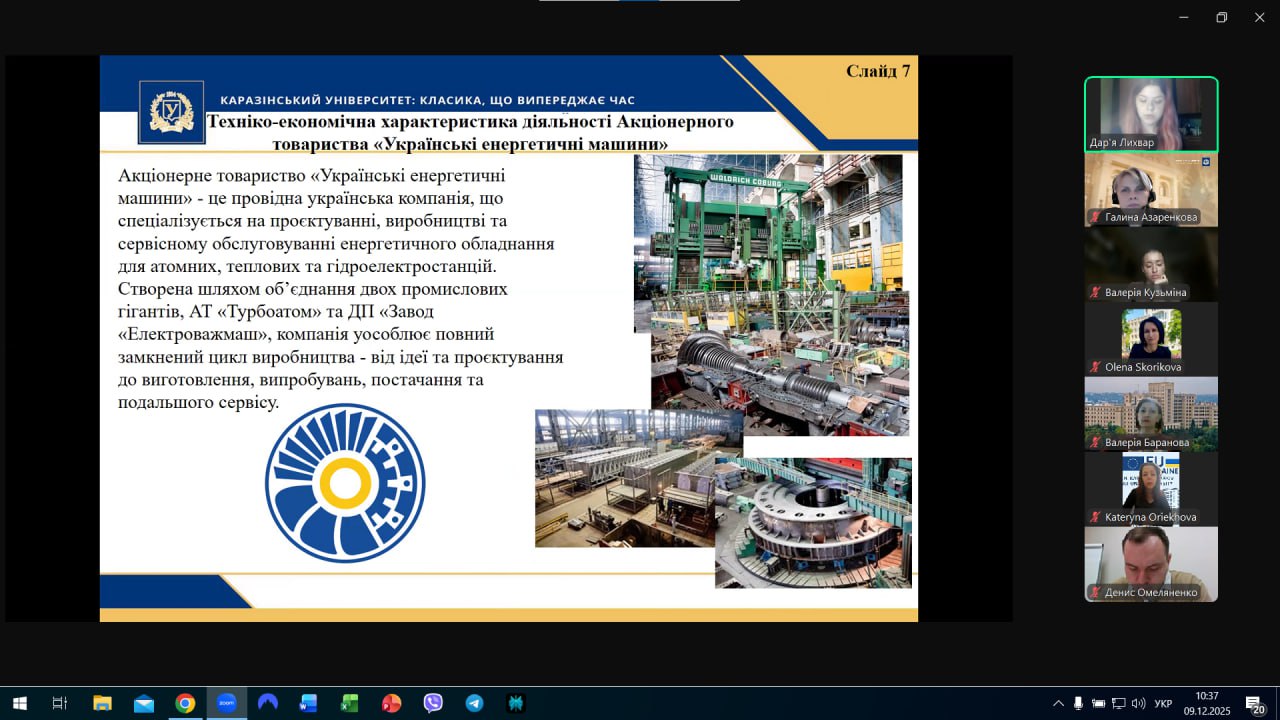1280x720 pixels.
Task: Click the Windows Start button
Action: pos(19,703)
